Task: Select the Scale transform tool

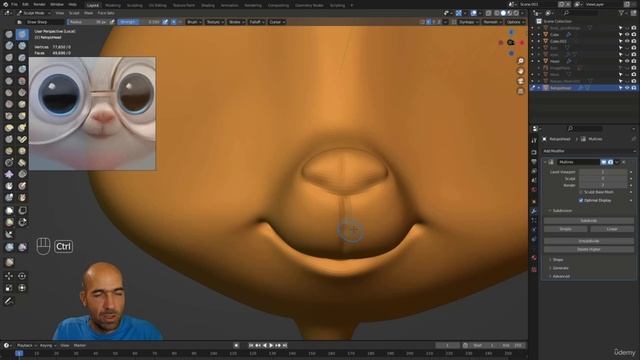Action: tap(9, 288)
